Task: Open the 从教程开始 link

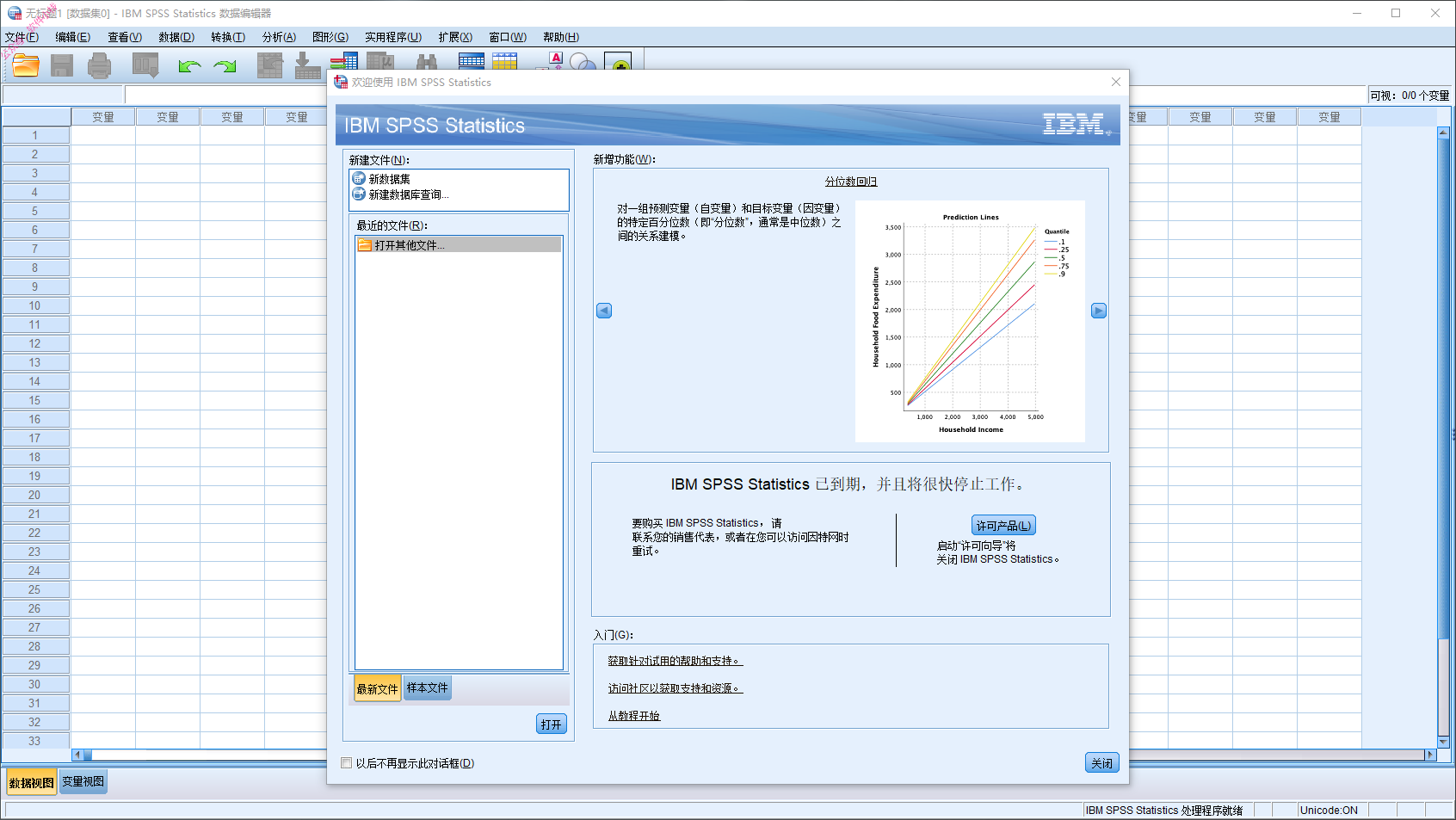Action: point(634,716)
